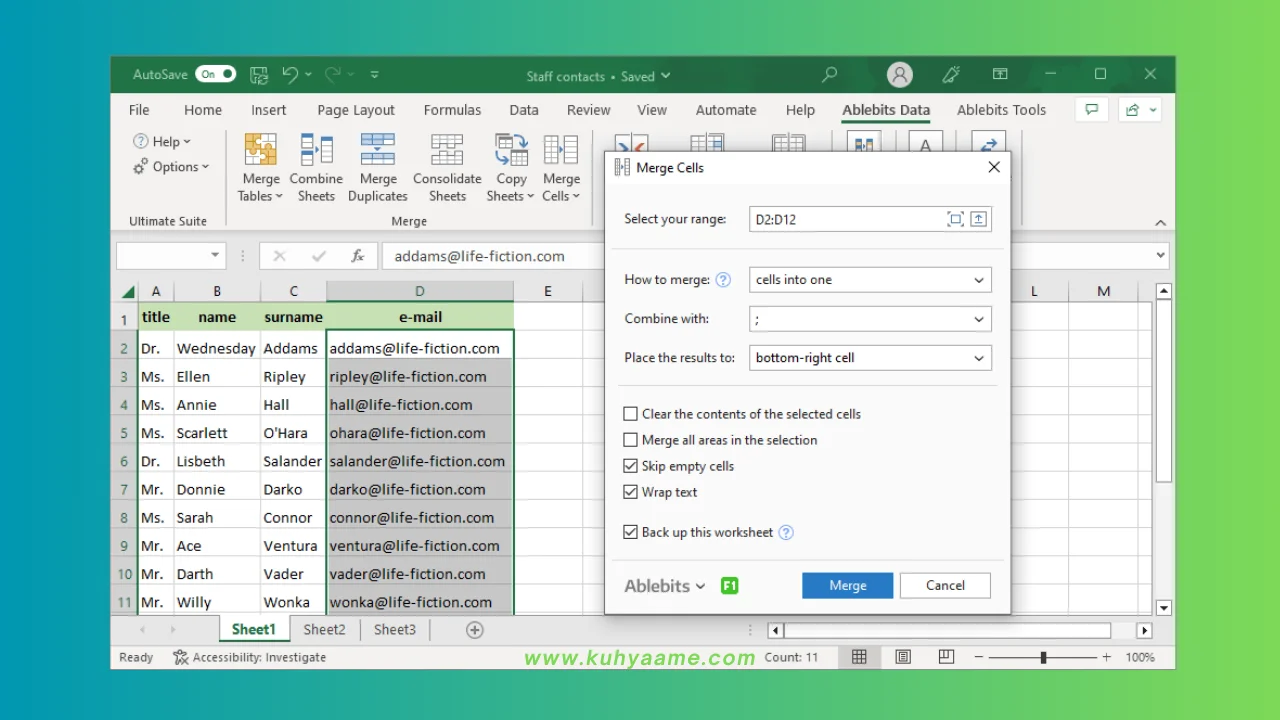Open the Name Box dropdown arrow
This screenshot has width=1280, height=720.
point(214,256)
